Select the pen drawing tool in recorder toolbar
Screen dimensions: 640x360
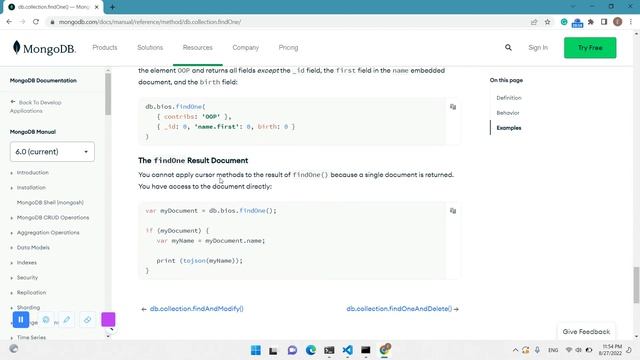tap(67, 320)
